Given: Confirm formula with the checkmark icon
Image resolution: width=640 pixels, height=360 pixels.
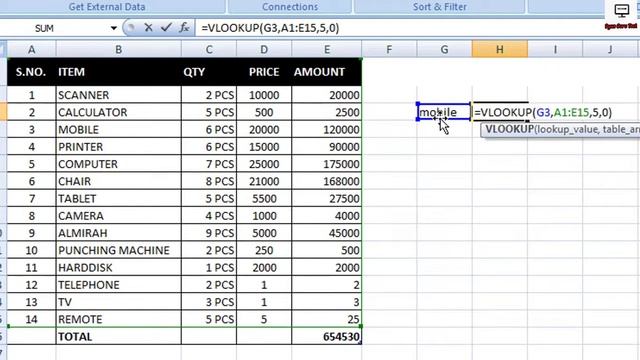Looking at the screenshot, I should (x=166, y=28).
